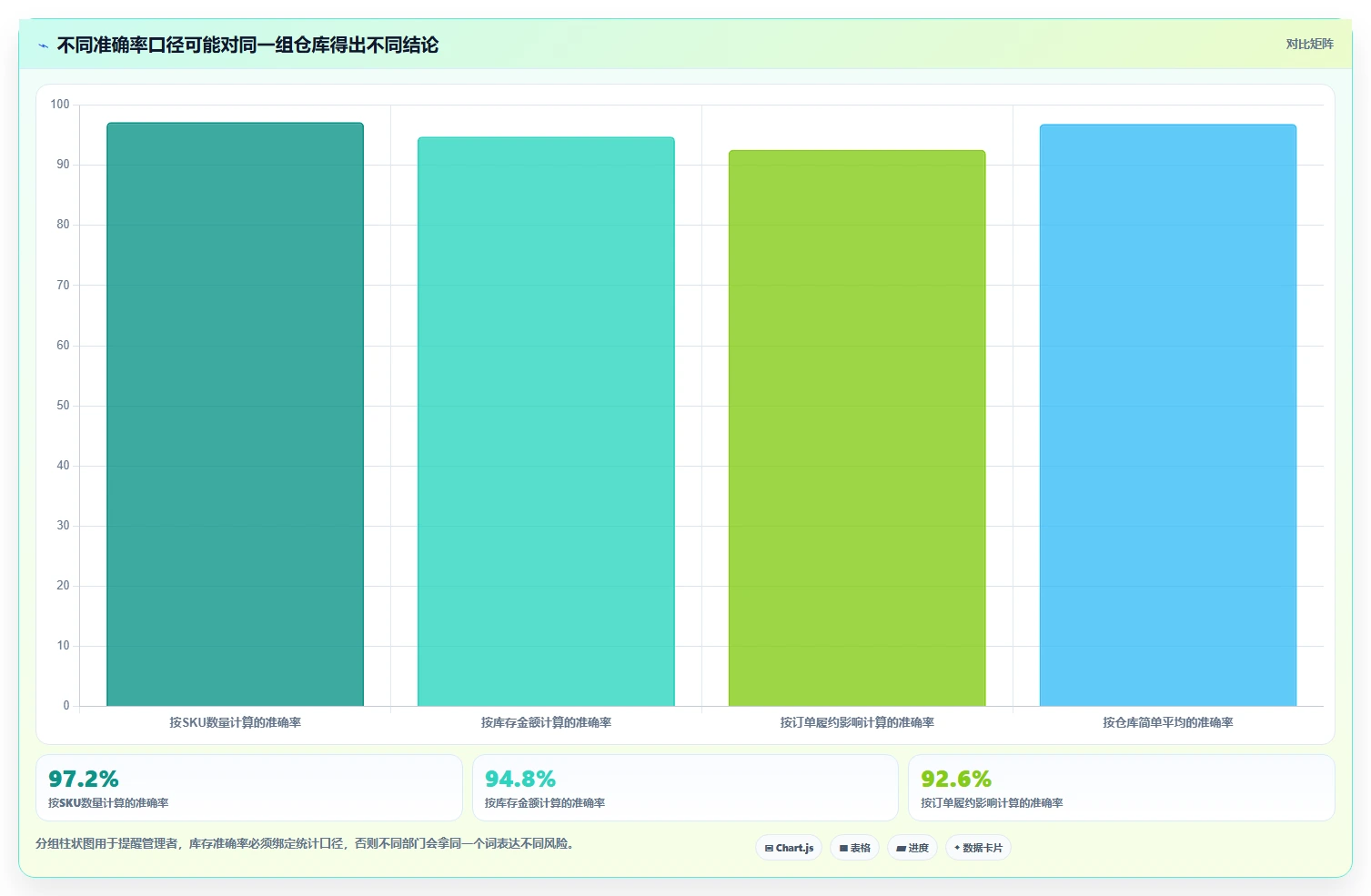Open the 97.2% data card
The width and height of the screenshot is (1371, 896).
pos(249,788)
